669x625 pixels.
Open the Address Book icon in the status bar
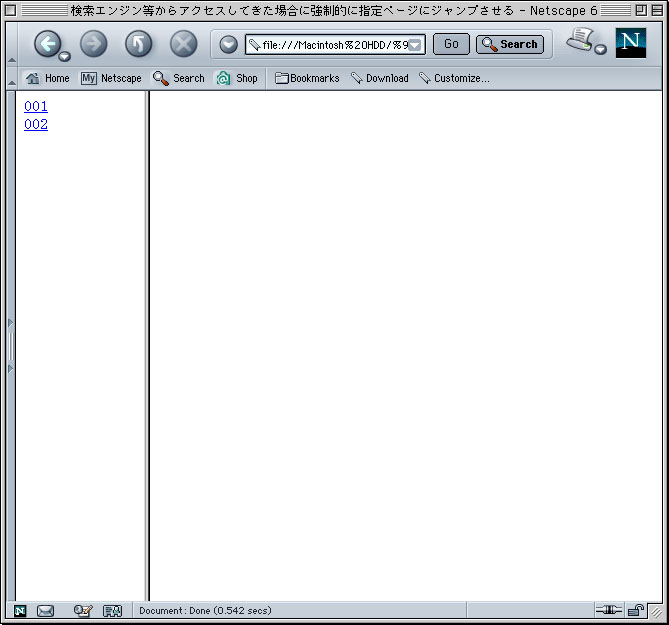pyautogui.click(x=113, y=611)
